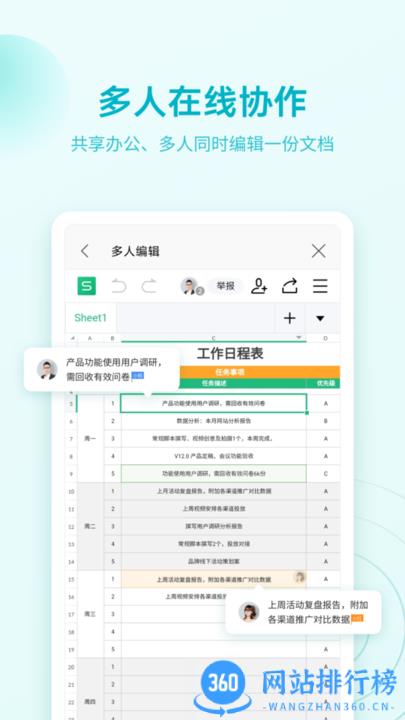Screen dimensions: 405x720
Task: Undo the last edit
Action: pos(119,286)
